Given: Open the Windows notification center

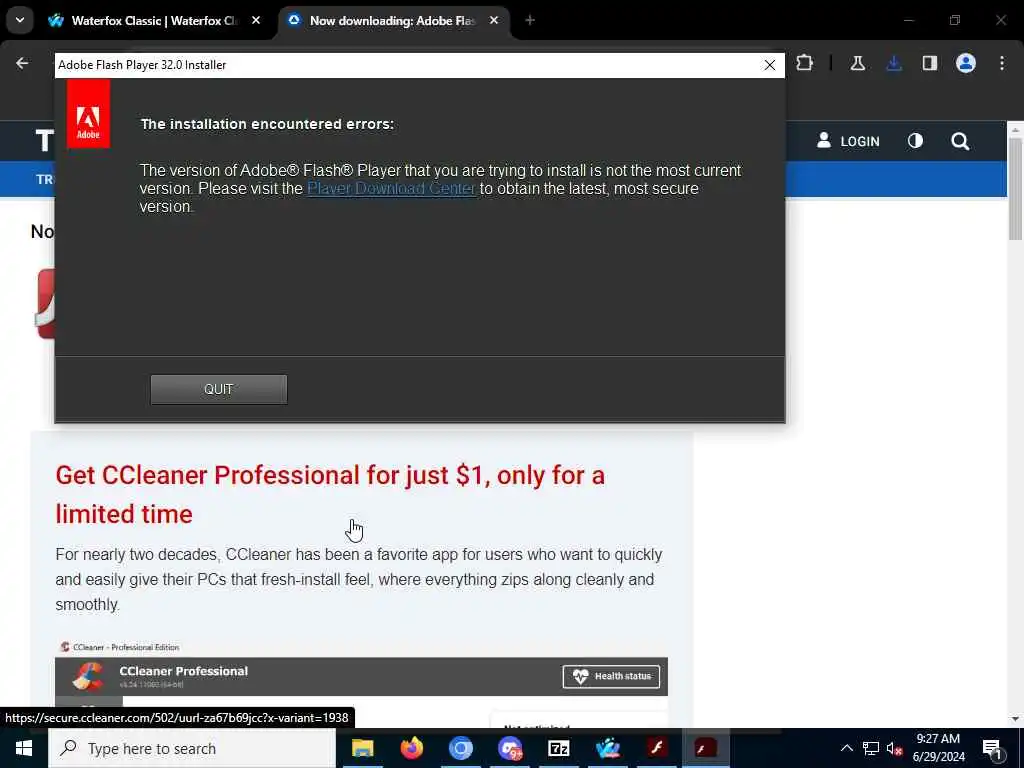Looking at the screenshot, I should tap(993, 748).
